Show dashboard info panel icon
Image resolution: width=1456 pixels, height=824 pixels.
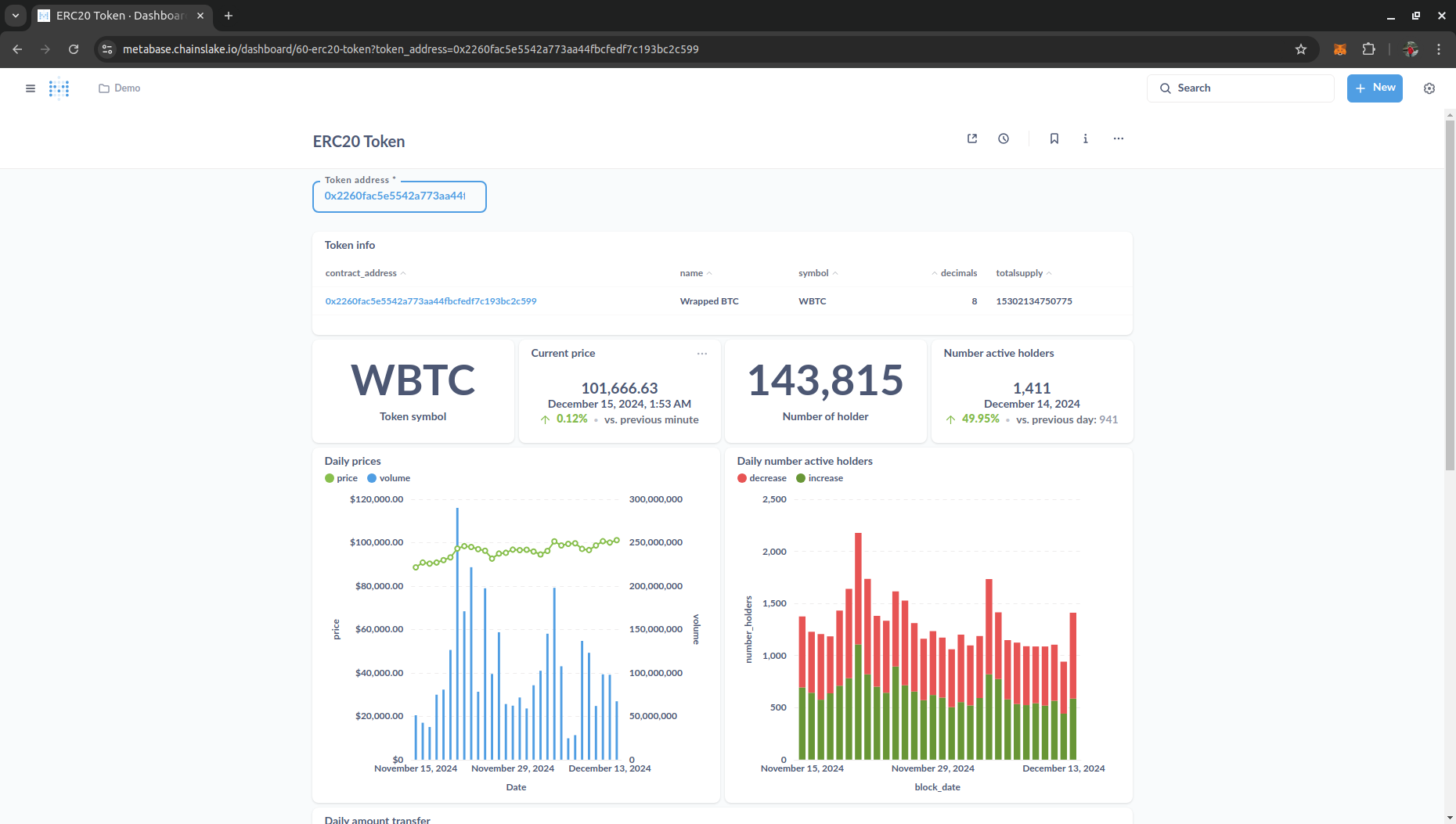pos(1086,139)
